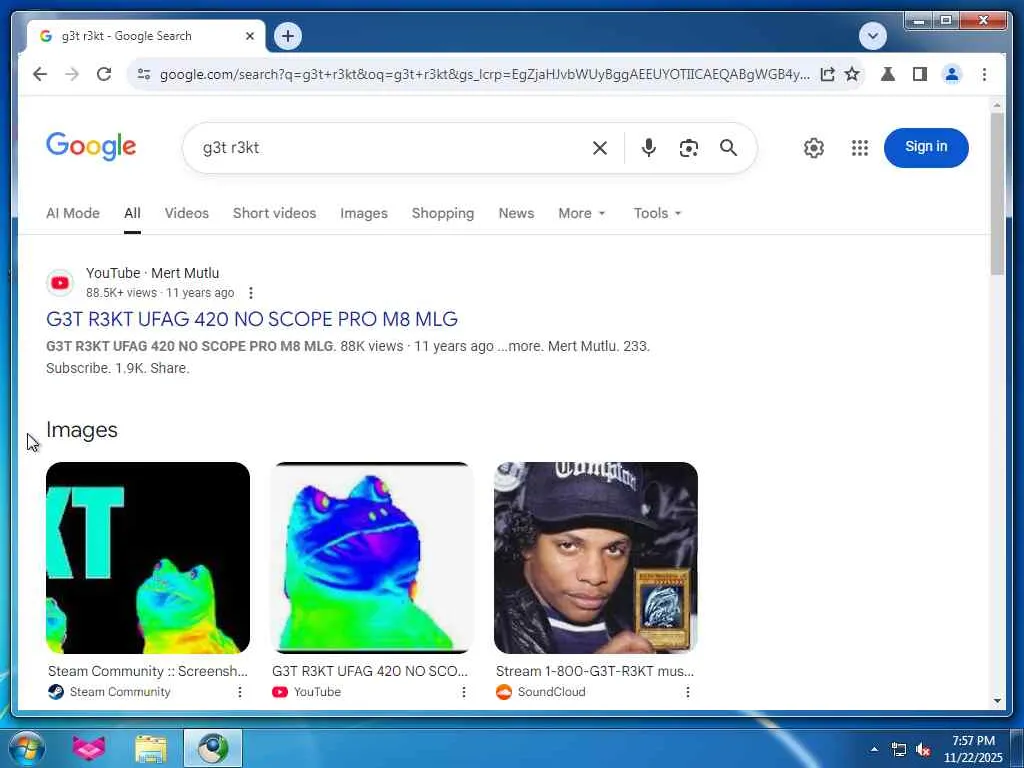Select the All results tab
1024x768 pixels.
pyautogui.click(x=132, y=214)
